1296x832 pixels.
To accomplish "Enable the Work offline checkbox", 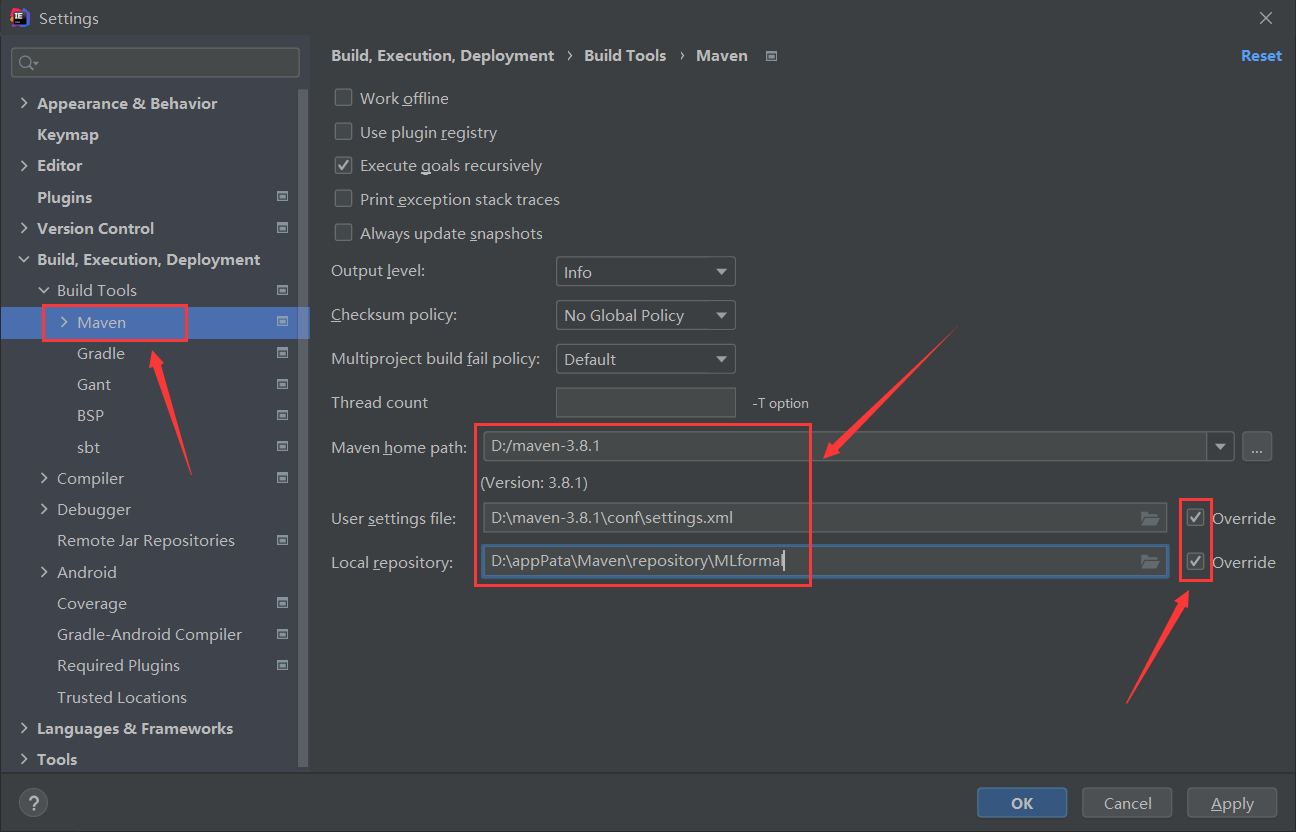I will (x=343, y=98).
